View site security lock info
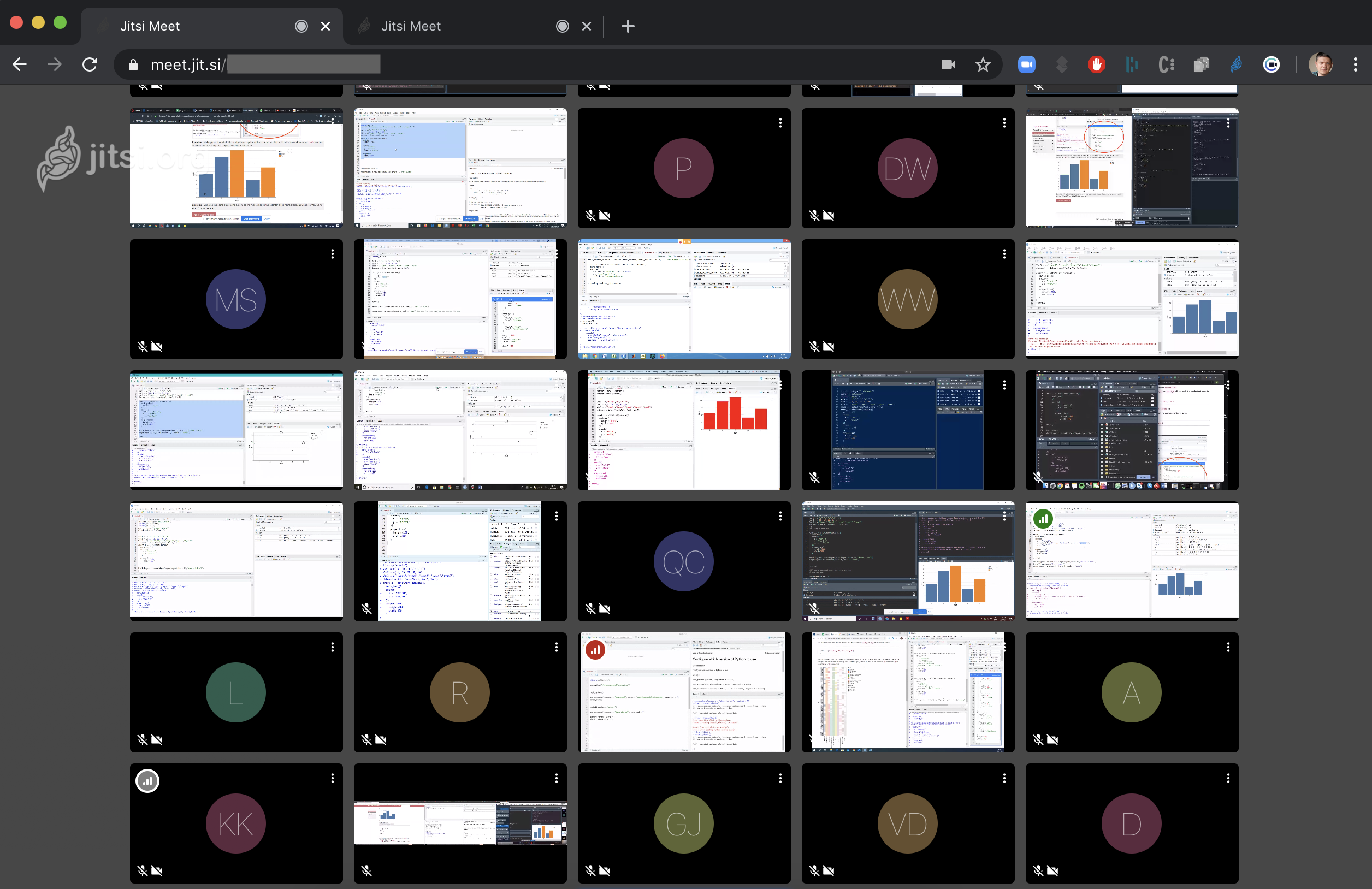Viewport: 1372px width, 889px height. pos(133,65)
